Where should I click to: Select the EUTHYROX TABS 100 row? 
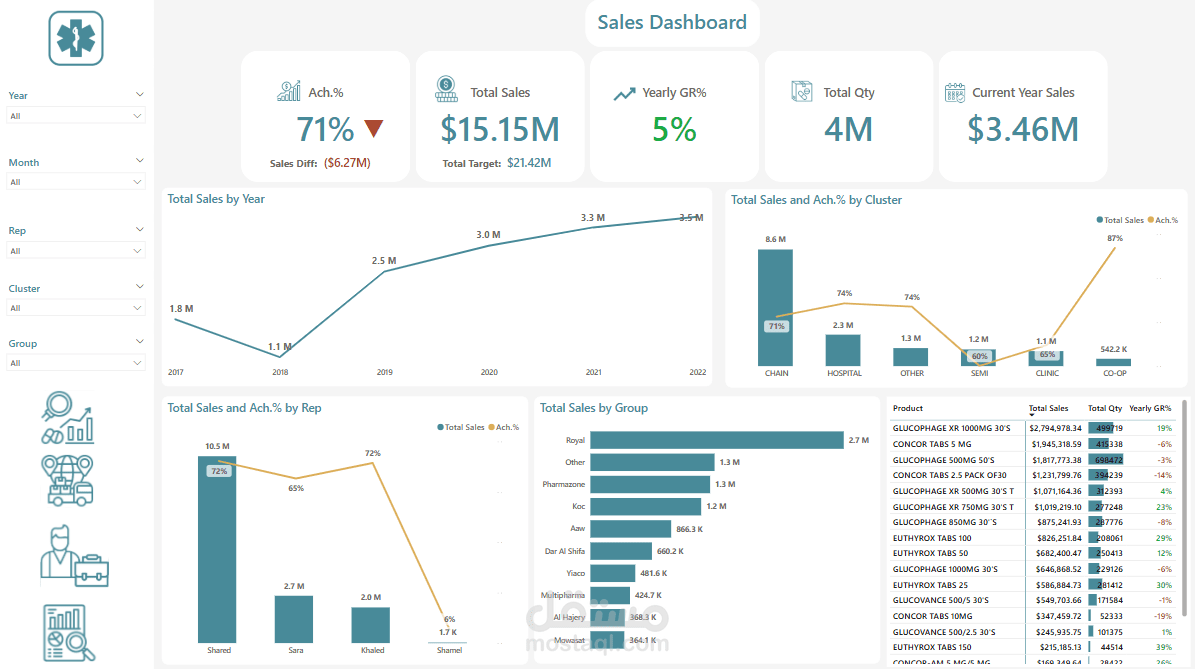[x=1033, y=538]
